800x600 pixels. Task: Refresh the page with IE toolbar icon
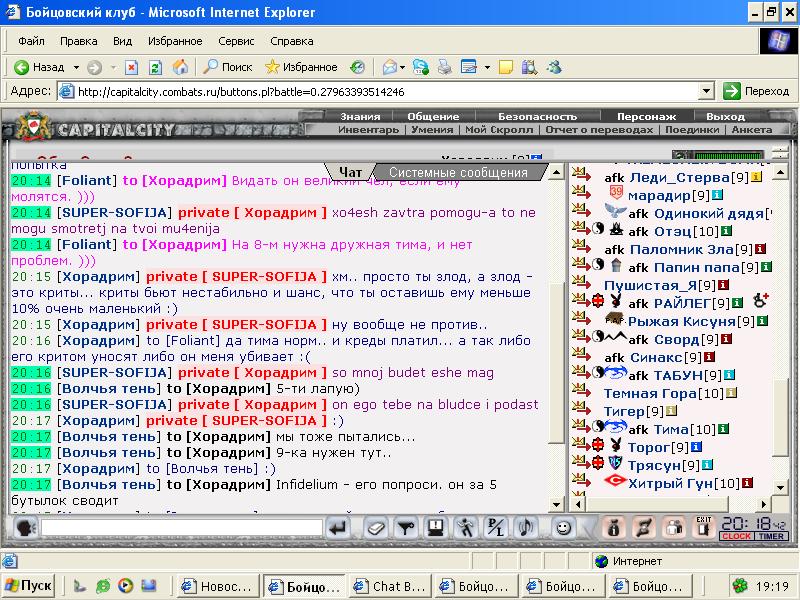(156, 67)
